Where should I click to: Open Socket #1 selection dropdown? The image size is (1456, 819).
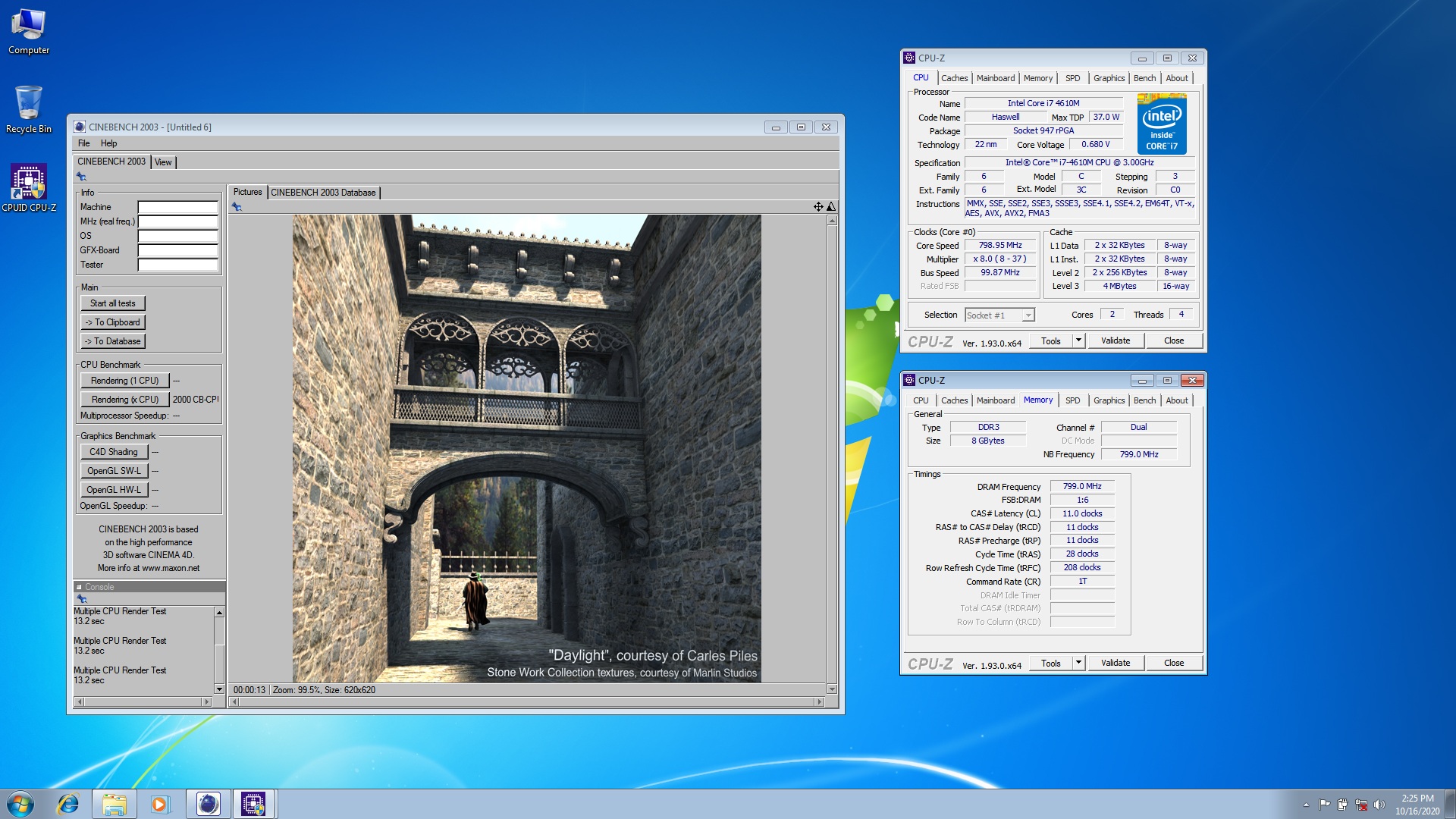click(x=999, y=315)
